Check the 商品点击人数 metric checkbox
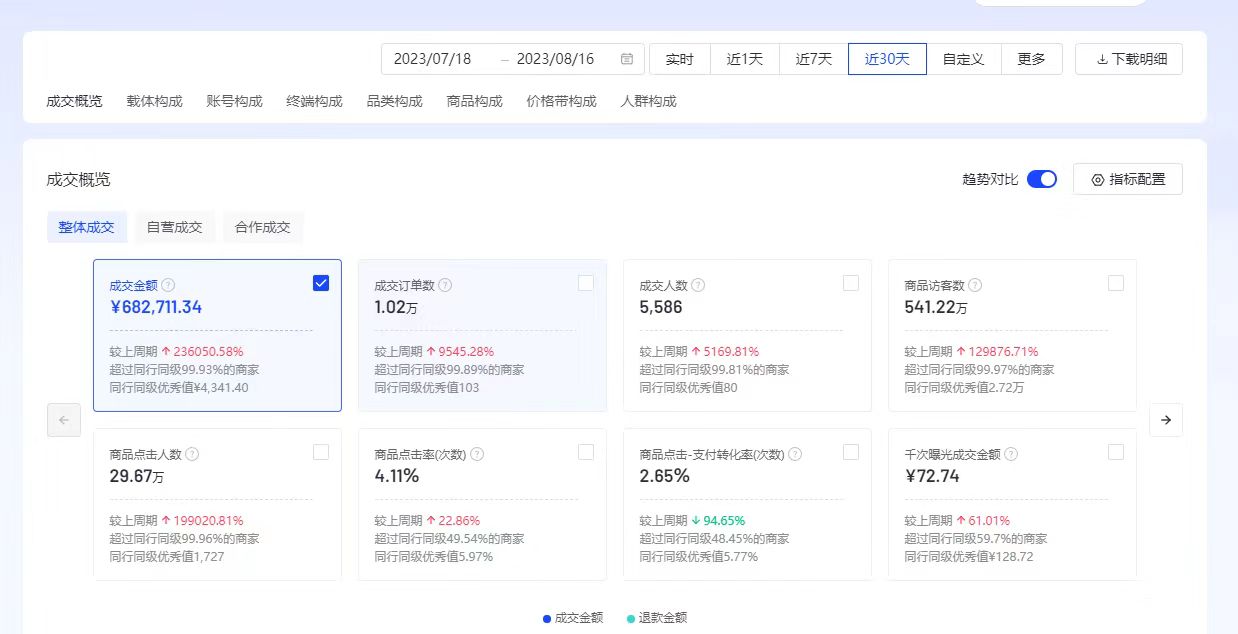Viewport: 1238px width, 634px height. [321, 452]
